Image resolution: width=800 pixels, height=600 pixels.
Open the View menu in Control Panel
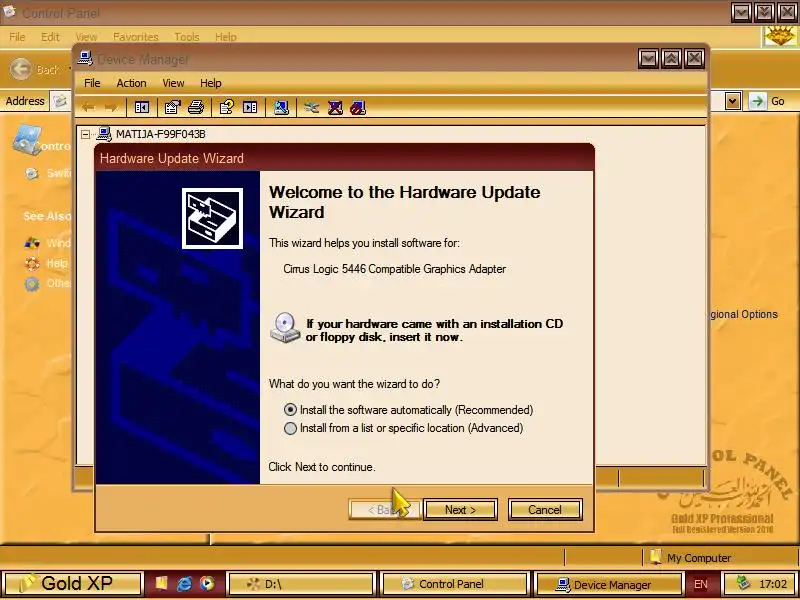(86, 37)
